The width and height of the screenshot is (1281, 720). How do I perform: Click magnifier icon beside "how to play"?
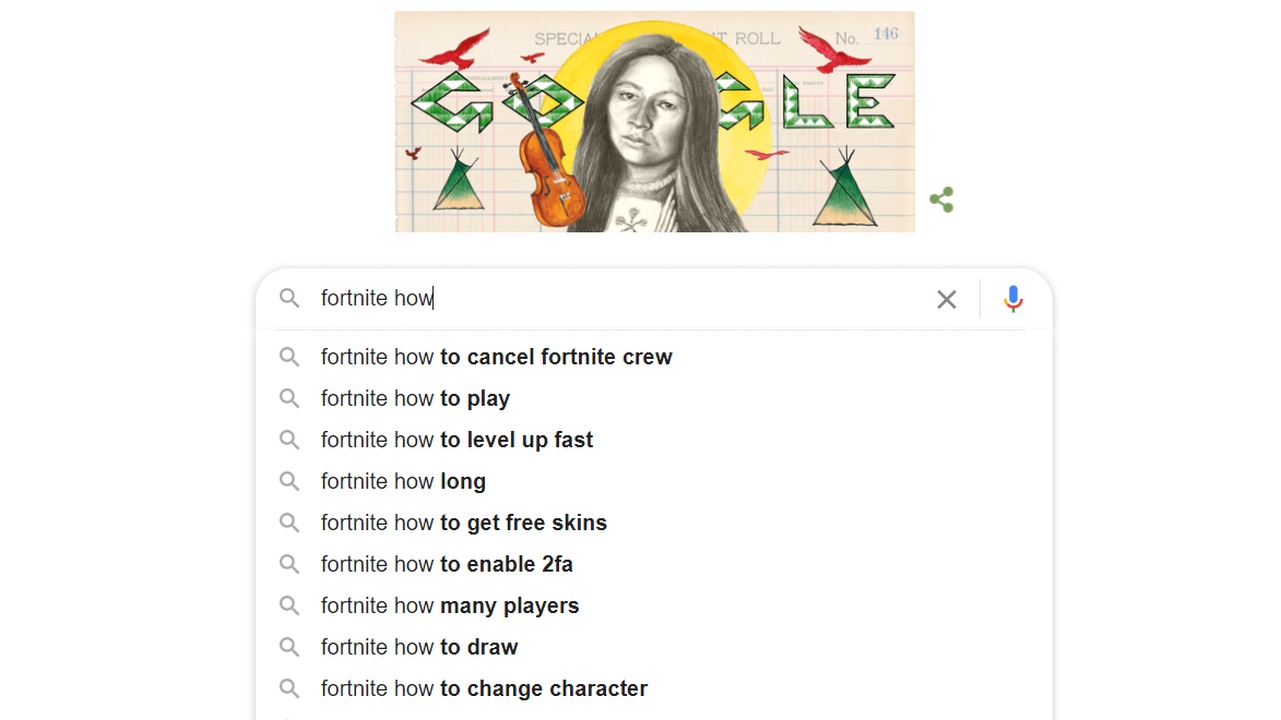pyautogui.click(x=290, y=398)
